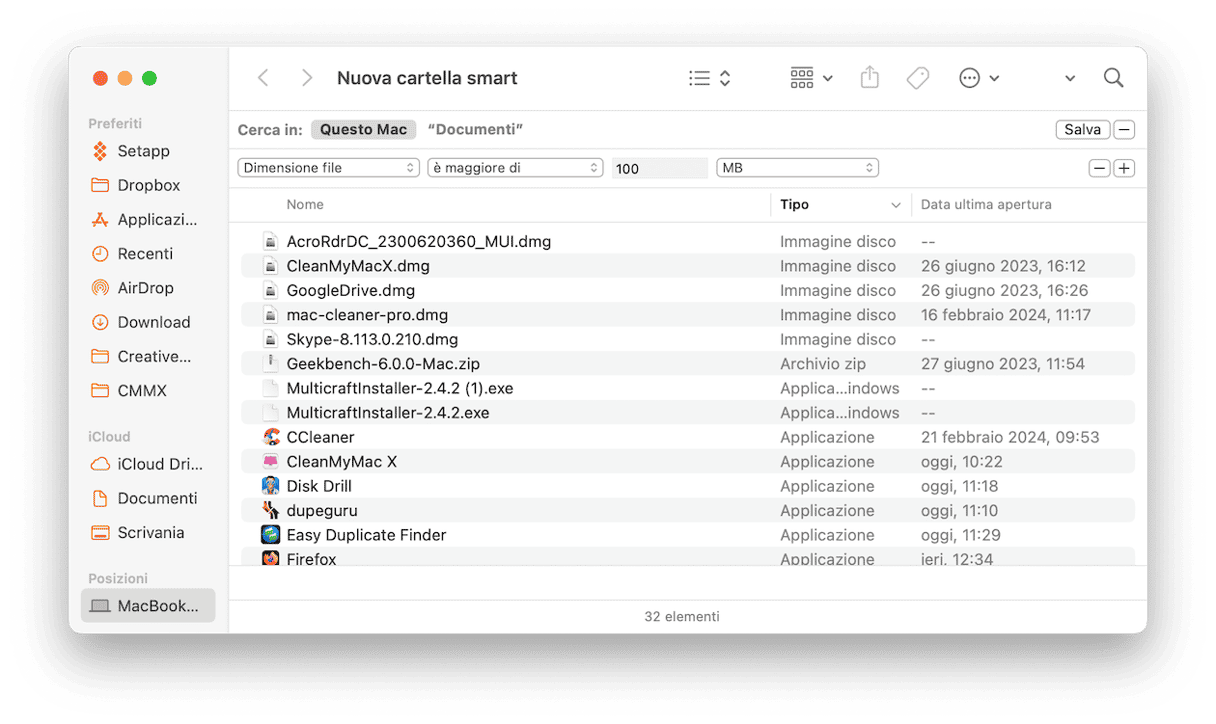Click the date 27 giugno 2023, 11:54
1216x724 pixels.
coord(1003,364)
